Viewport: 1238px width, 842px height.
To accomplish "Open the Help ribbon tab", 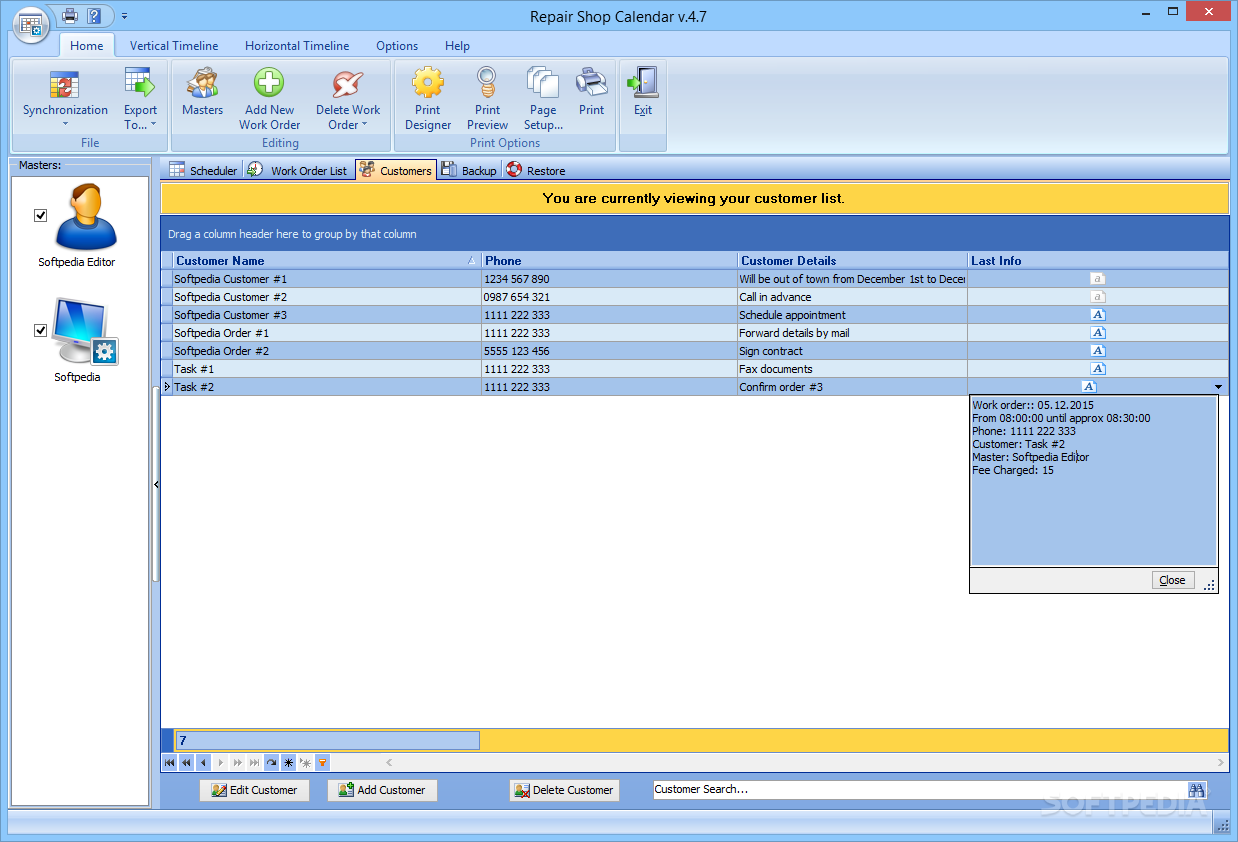I will pos(457,46).
